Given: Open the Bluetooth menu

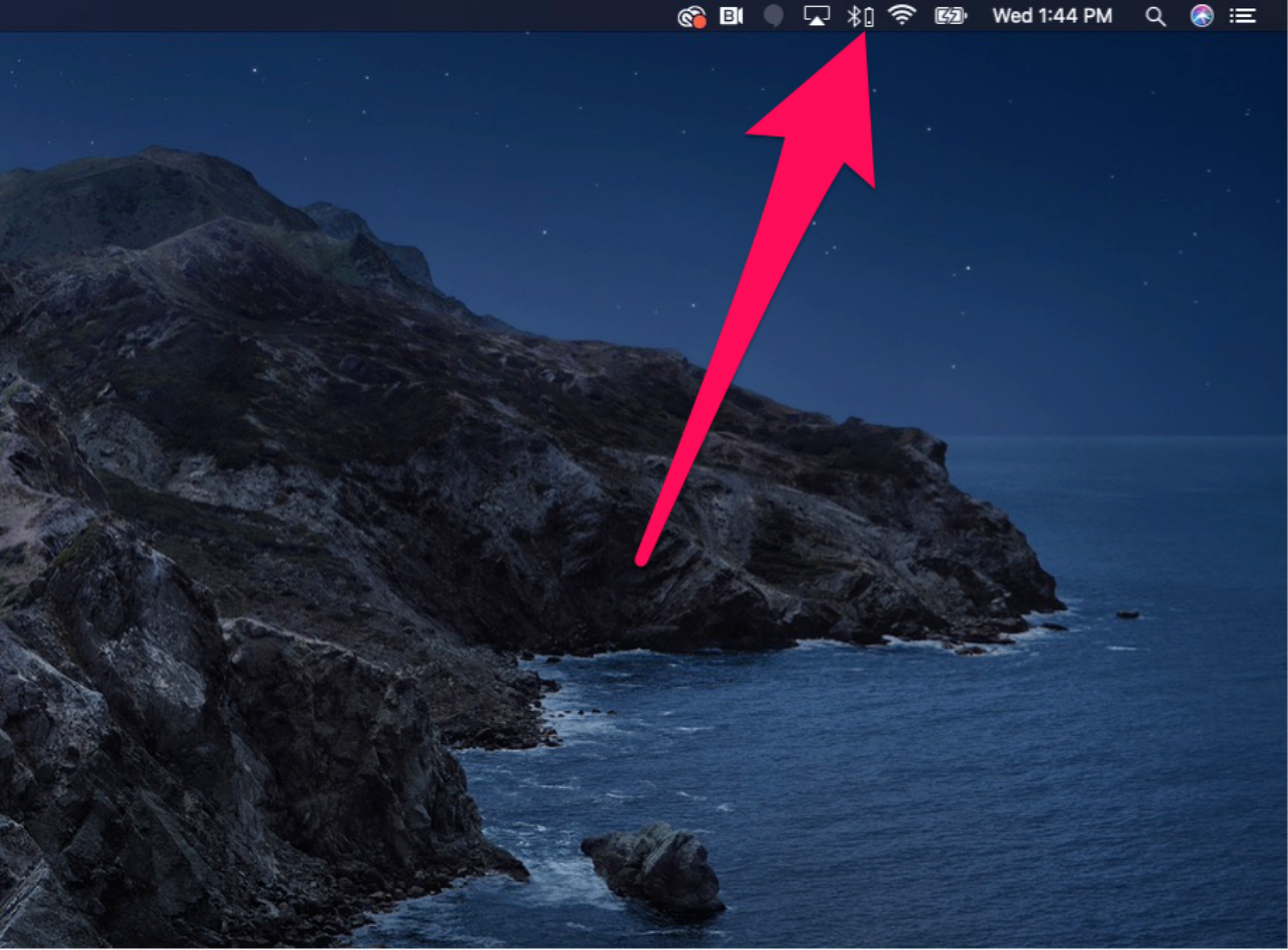Looking at the screenshot, I should coord(860,16).
